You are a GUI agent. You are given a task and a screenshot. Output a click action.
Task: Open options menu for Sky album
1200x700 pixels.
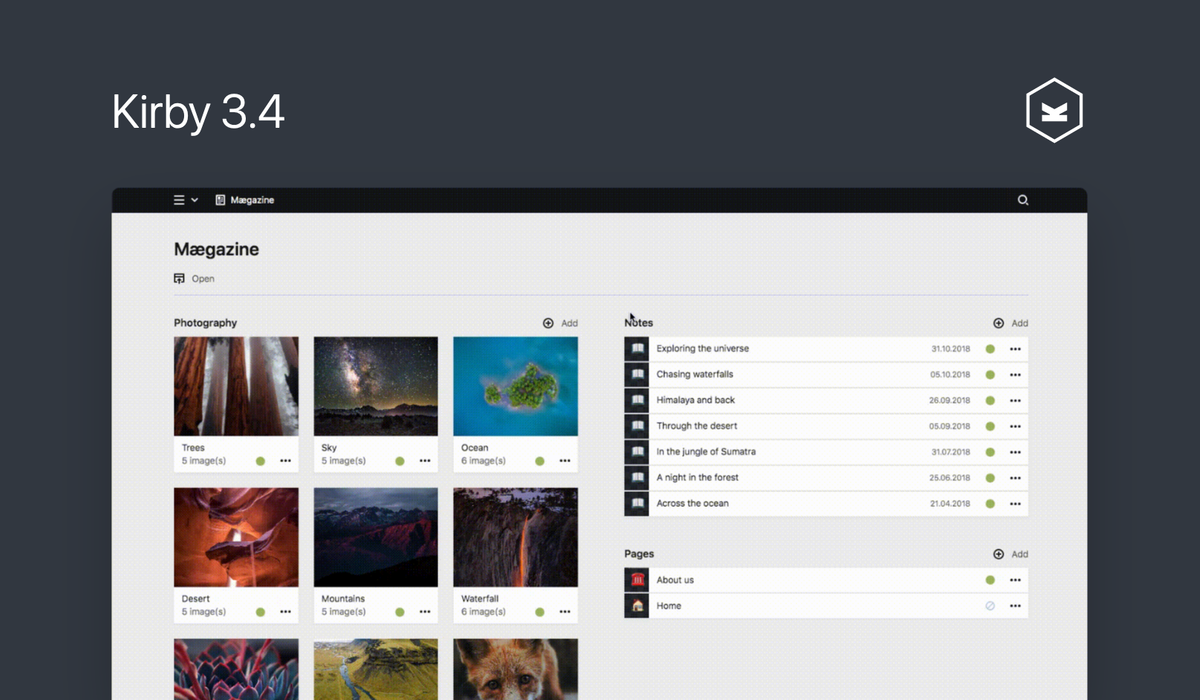point(425,461)
